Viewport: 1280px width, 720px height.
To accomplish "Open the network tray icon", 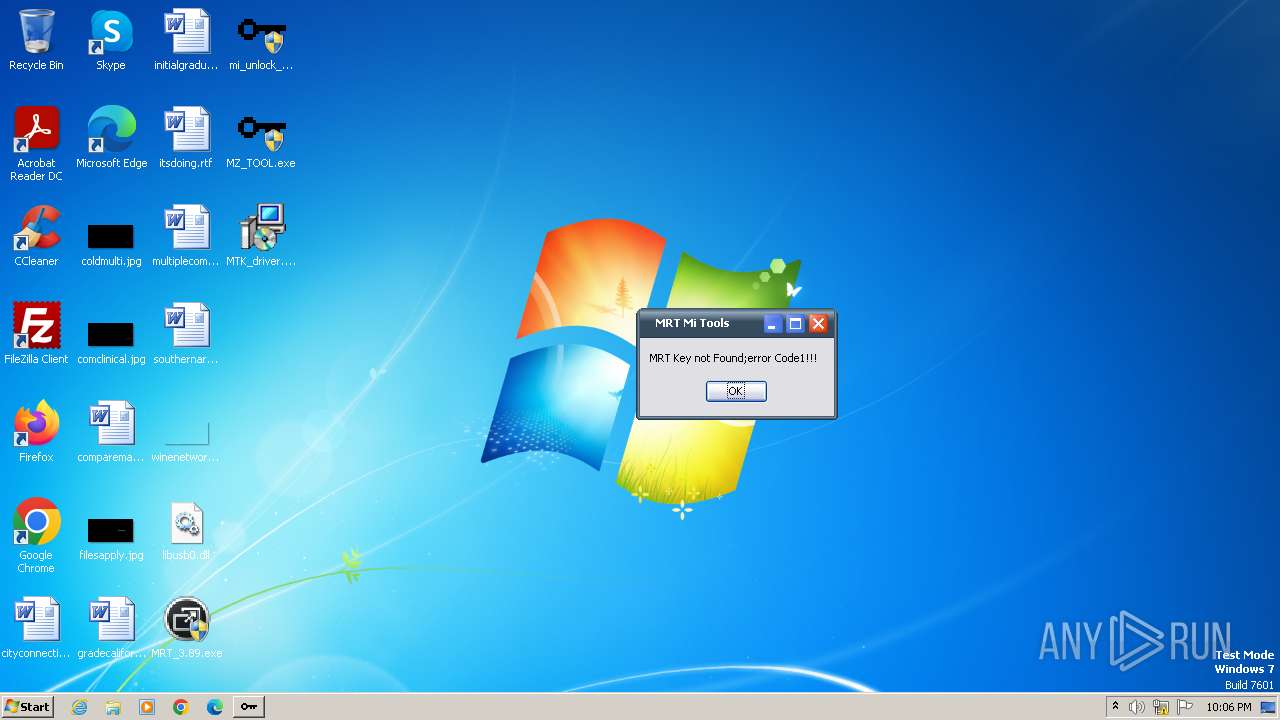I will 1161,707.
